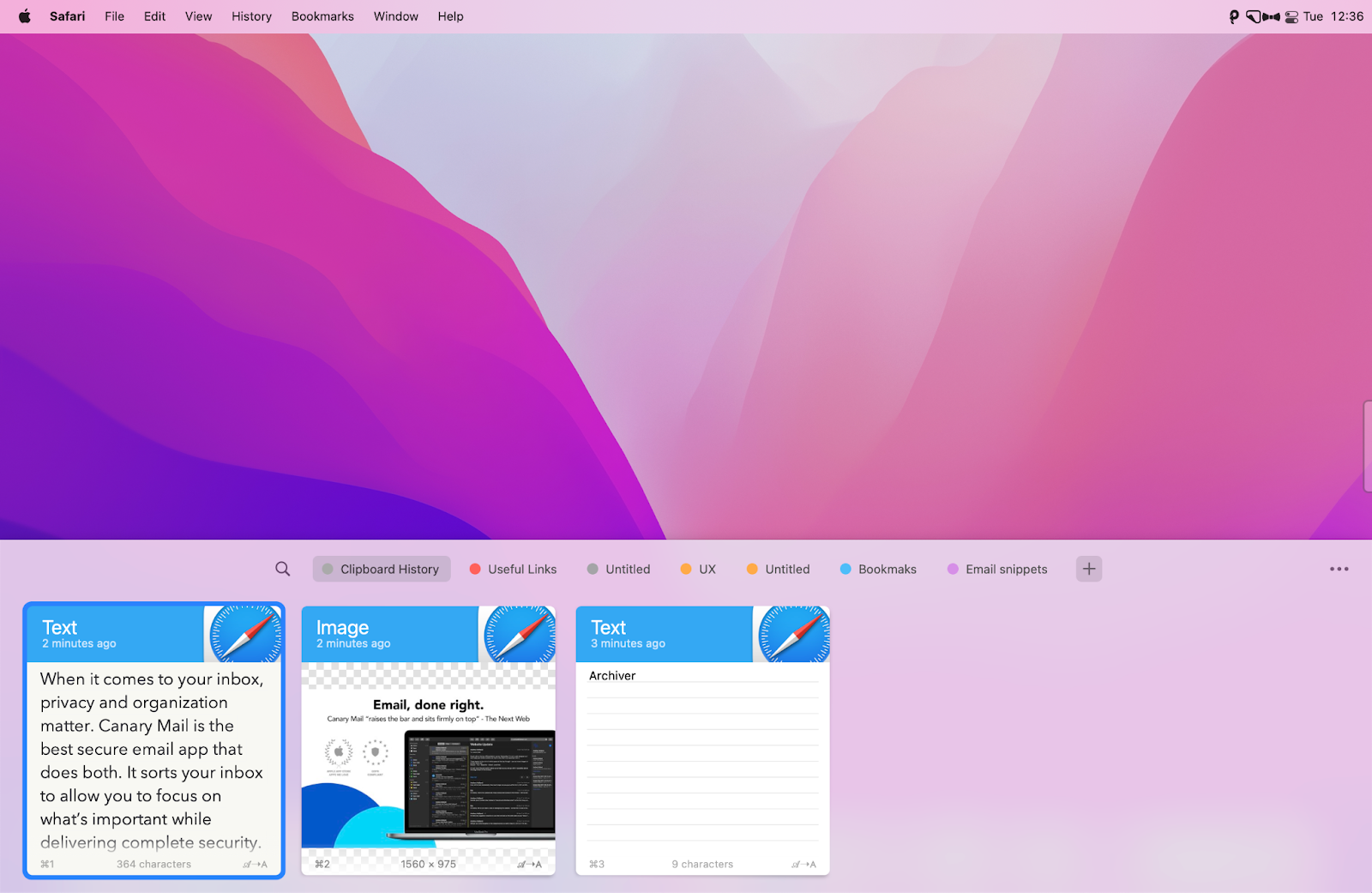Open the View menu
This screenshot has height=893, width=1372.
198,16
